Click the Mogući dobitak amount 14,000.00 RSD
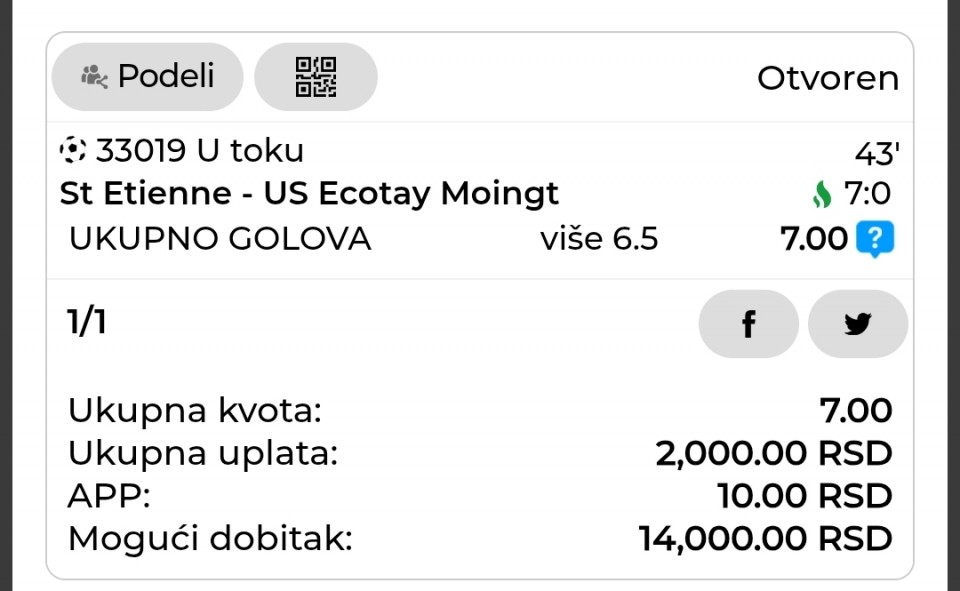The width and height of the screenshot is (960, 591). (x=765, y=539)
